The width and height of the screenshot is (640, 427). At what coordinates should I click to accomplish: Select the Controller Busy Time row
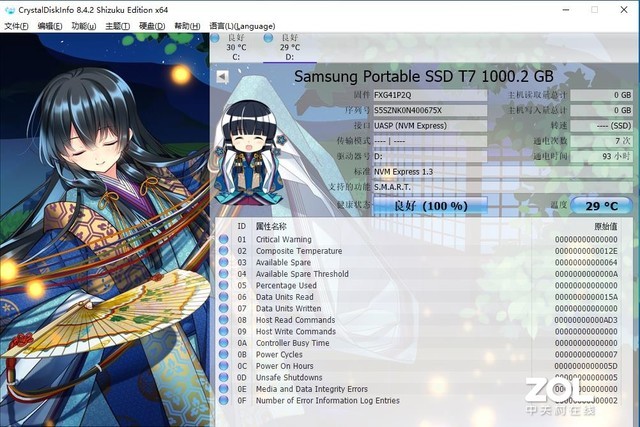point(418,343)
